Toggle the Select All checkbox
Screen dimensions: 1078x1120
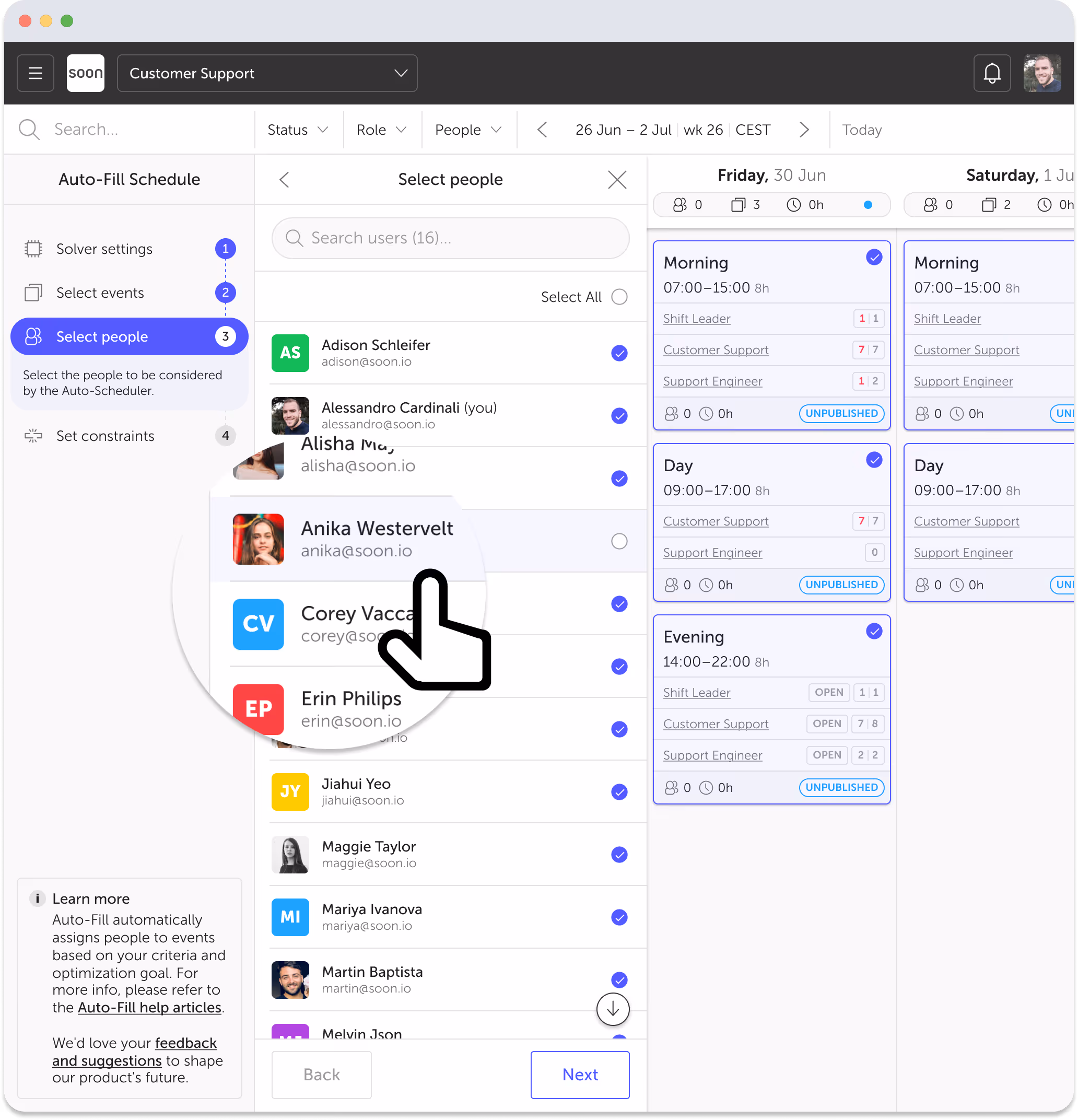[620, 297]
